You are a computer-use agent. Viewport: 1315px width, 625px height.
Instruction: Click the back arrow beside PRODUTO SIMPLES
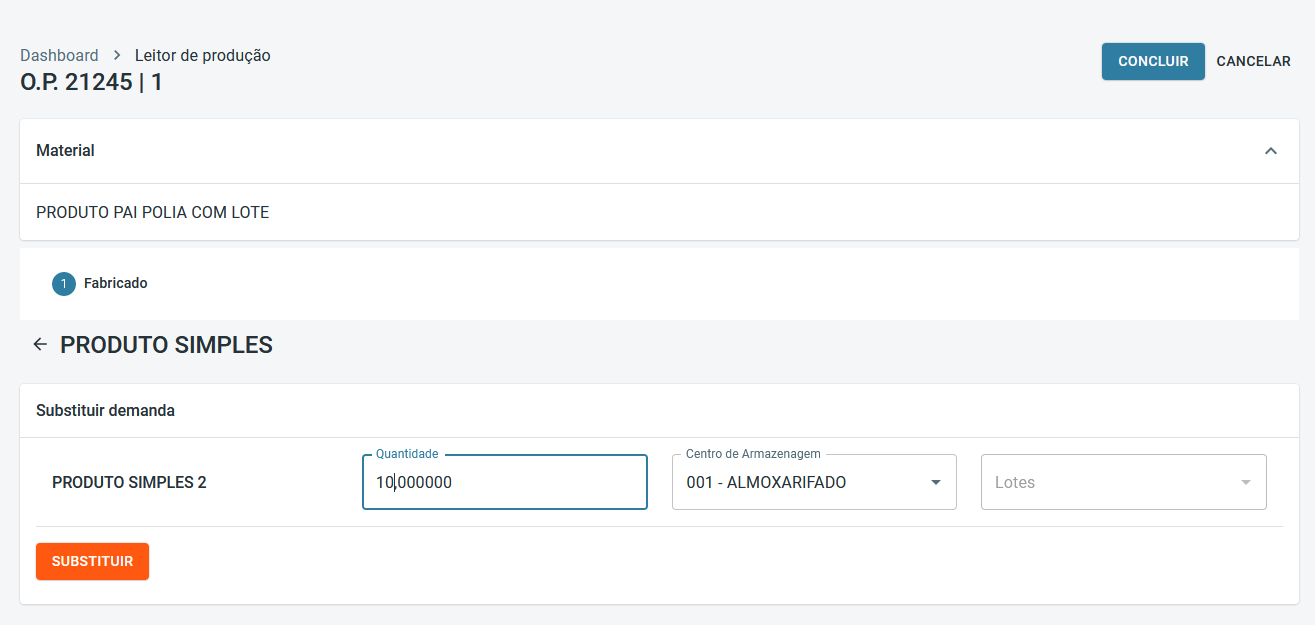(x=40, y=345)
